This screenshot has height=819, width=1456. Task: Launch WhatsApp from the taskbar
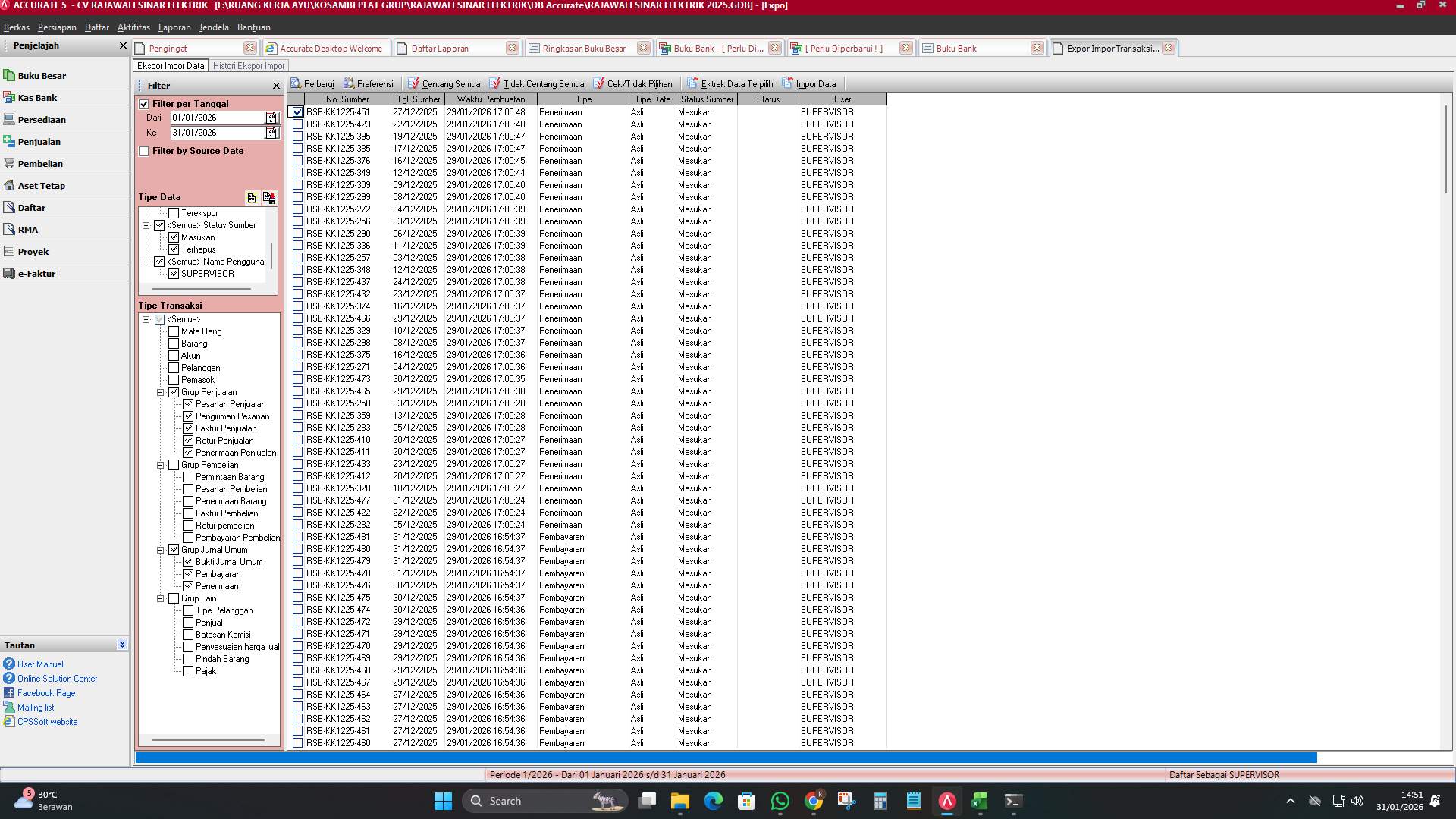[780, 801]
